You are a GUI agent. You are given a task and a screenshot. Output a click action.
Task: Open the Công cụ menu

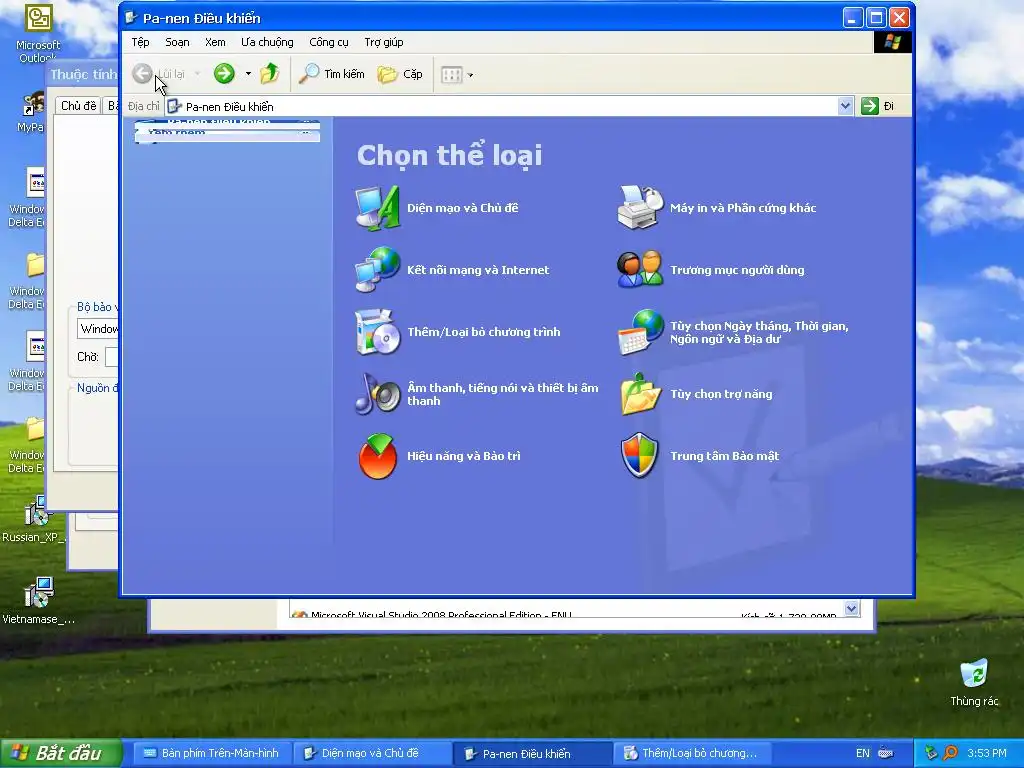pos(328,42)
